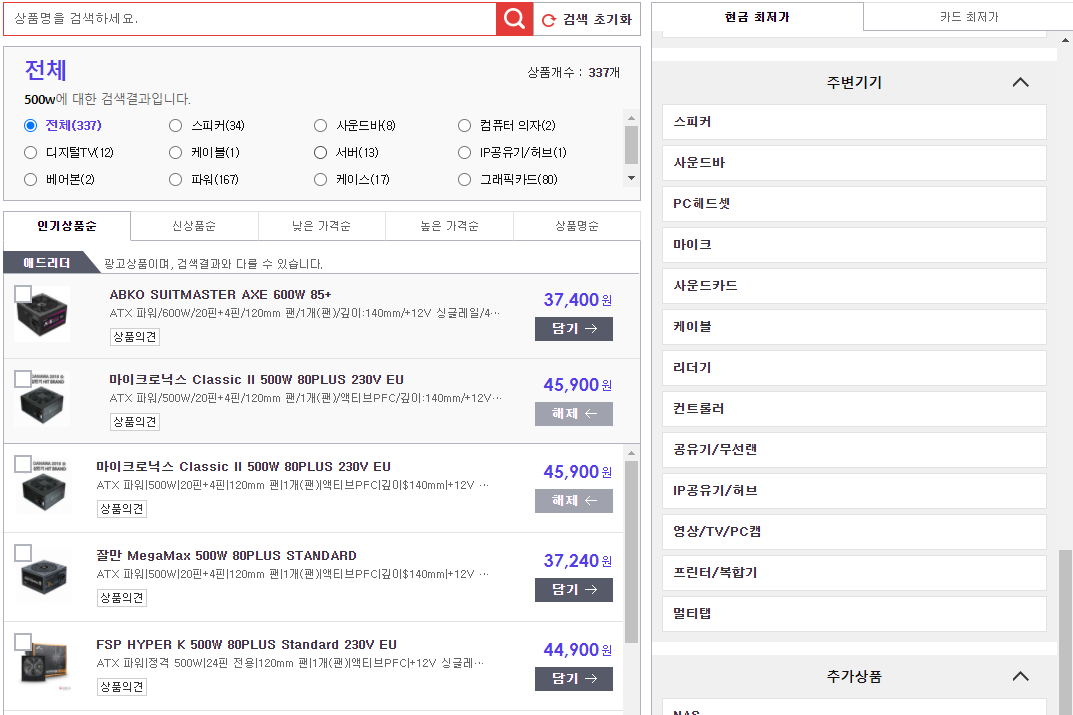Image resolution: width=1073 pixels, height=715 pixels.
Task: Choose 컨트롤러 in 주변기기 list
Action: pyautogui.click(x=854, y=408)
